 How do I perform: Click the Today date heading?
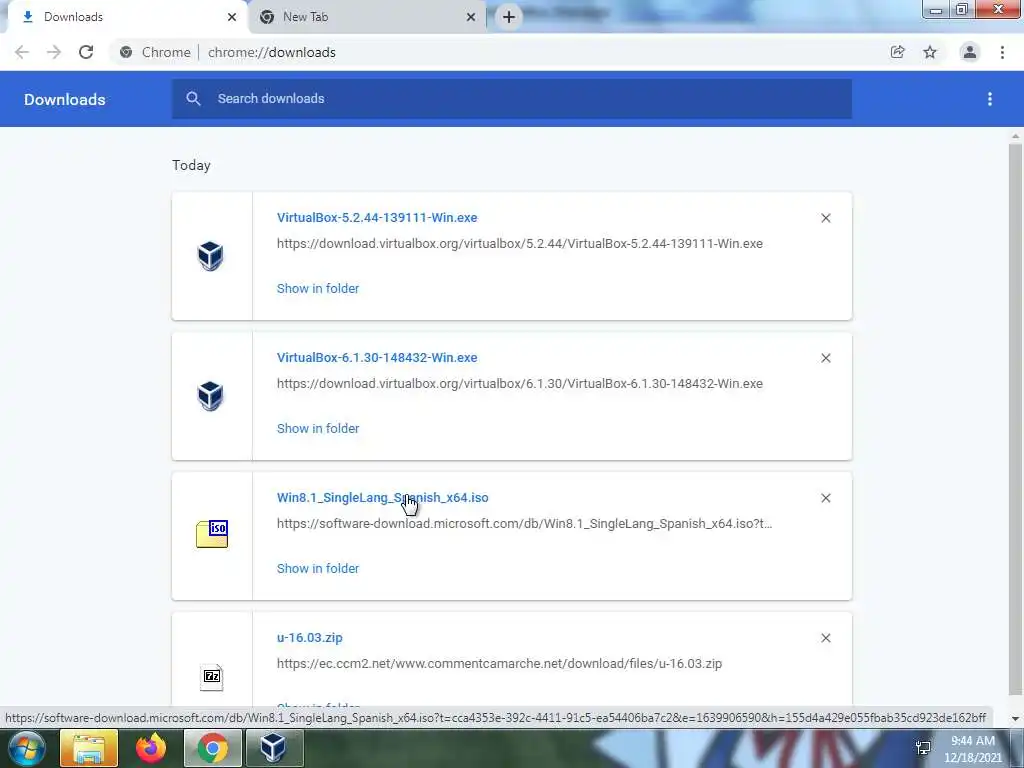tap(191, 165)
